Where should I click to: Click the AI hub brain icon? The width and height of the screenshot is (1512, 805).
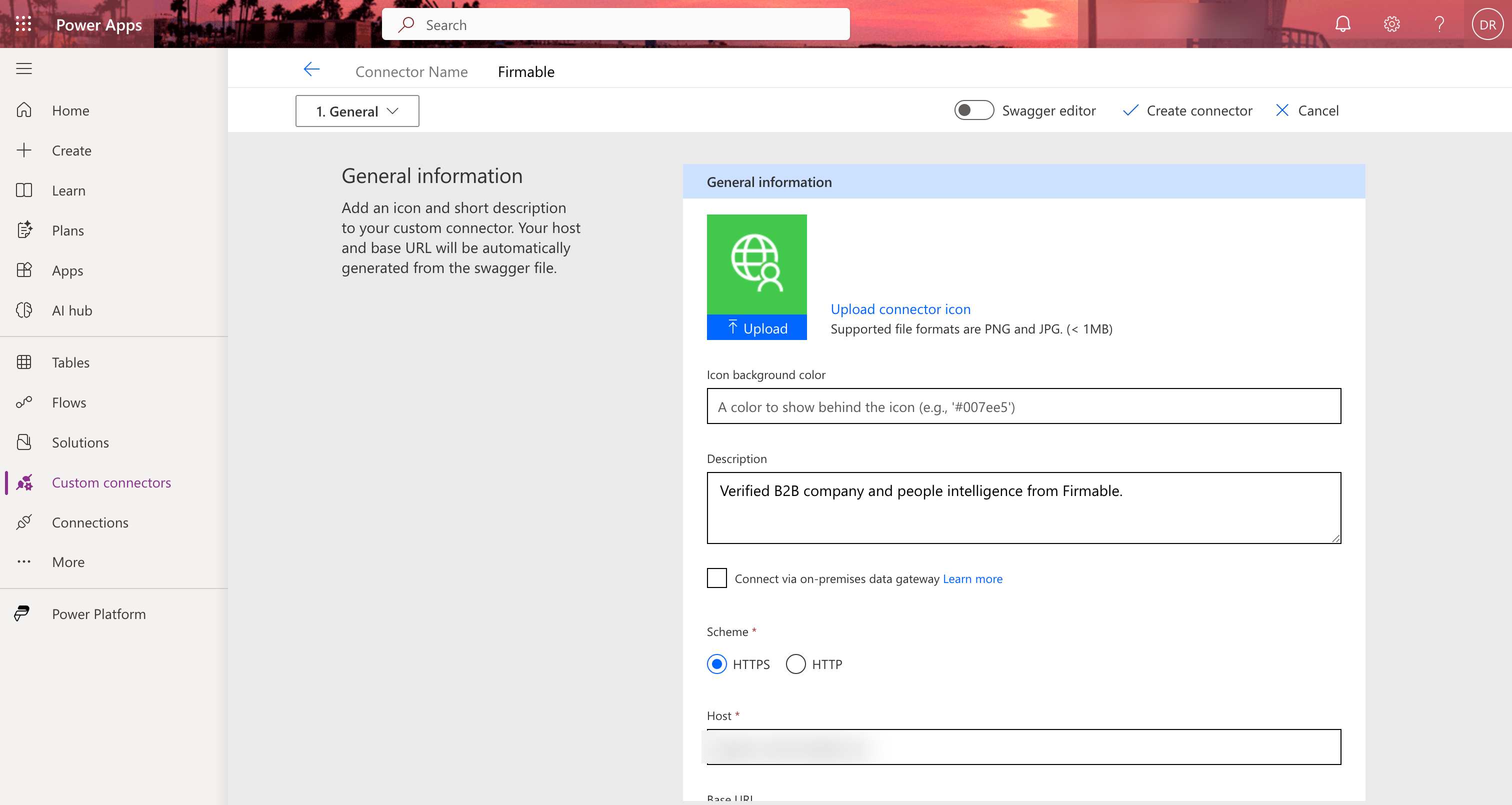pyautogui.click(x=24, y=310)
